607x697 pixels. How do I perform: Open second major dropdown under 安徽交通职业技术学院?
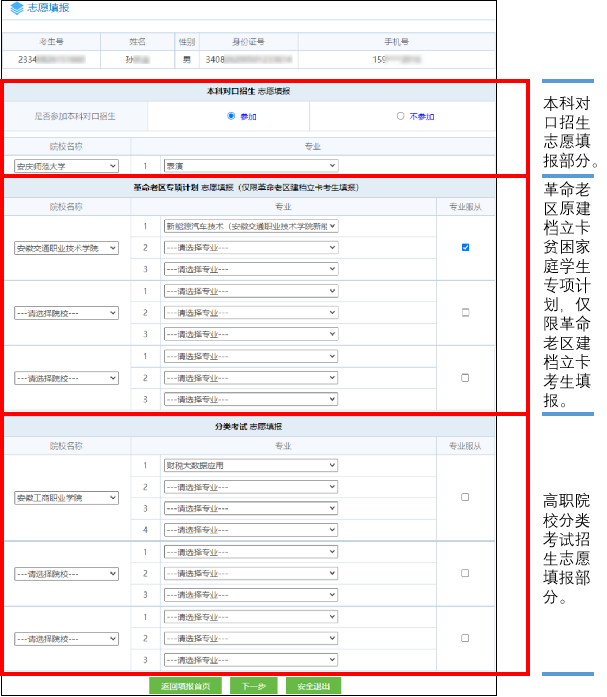(x=251, y=248)
